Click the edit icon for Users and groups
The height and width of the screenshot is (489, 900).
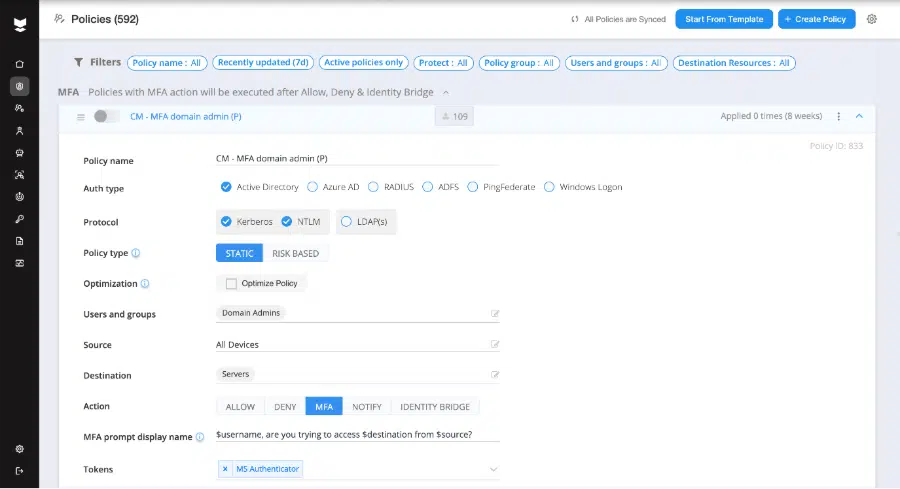494,314
